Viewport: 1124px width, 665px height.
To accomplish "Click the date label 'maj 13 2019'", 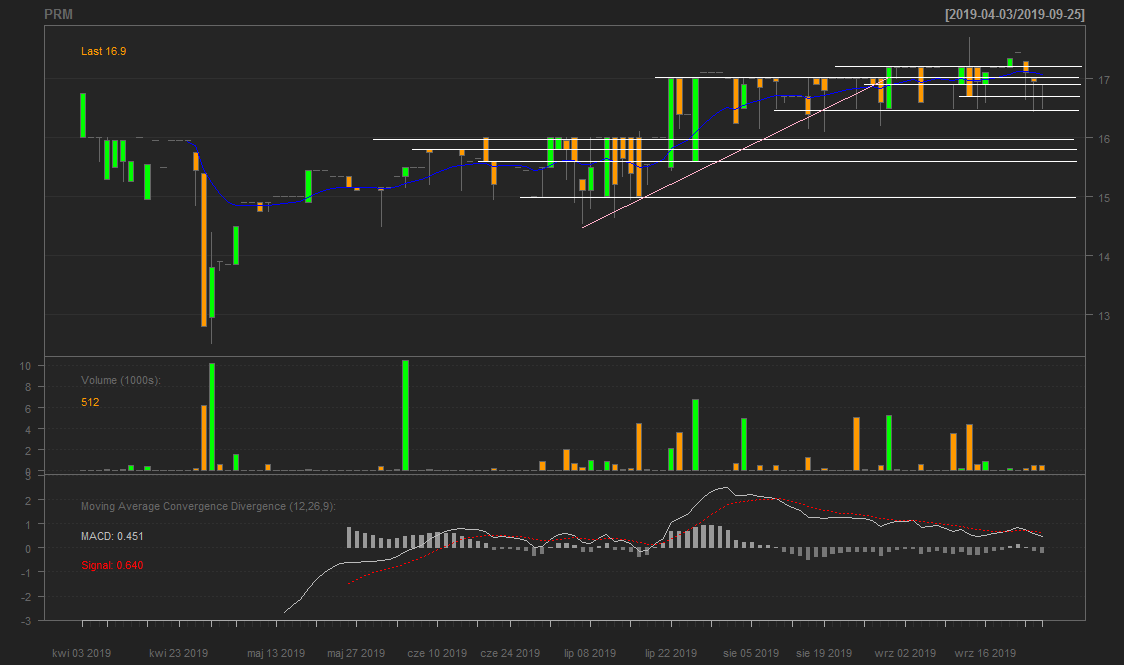I will (x=276, y=654).
